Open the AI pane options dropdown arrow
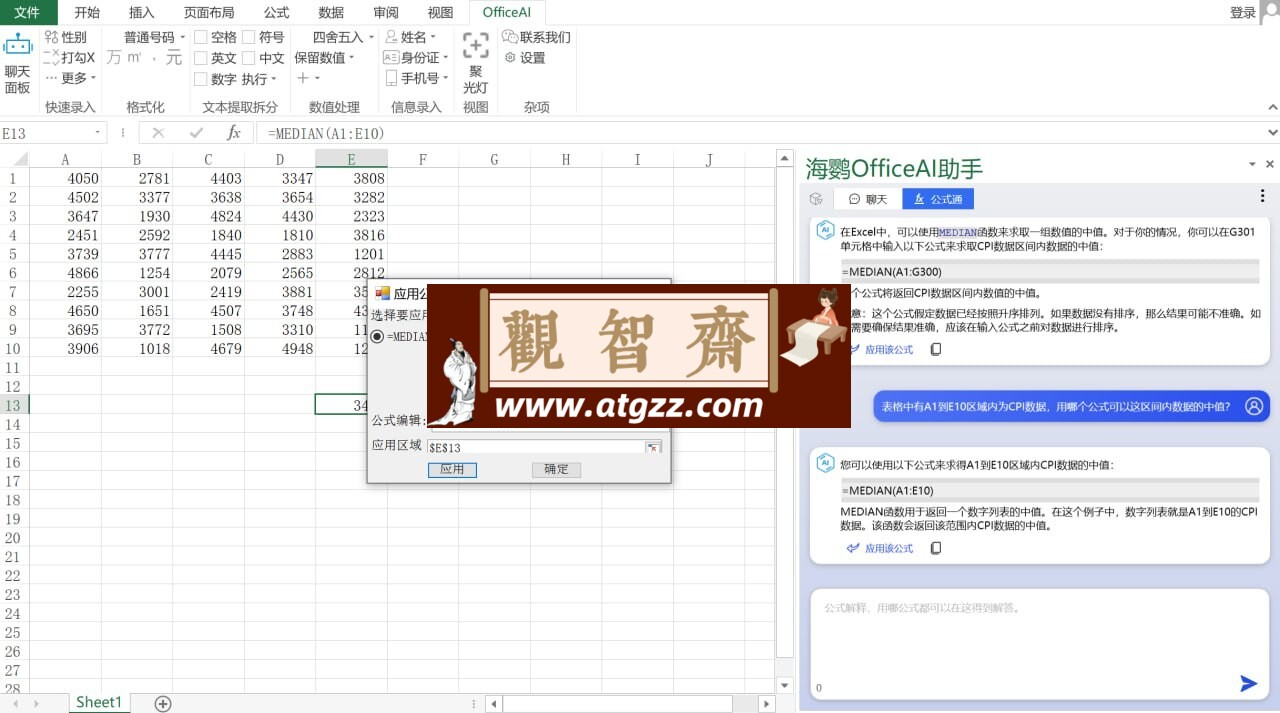The height and width of the screenshot is (713, 1280). click(x=1252, y=164)
